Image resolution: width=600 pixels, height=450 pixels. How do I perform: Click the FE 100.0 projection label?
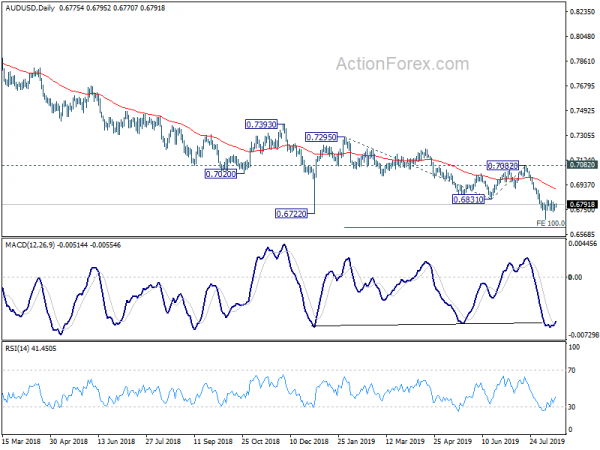pyautogui.click(x=550, y=223)
